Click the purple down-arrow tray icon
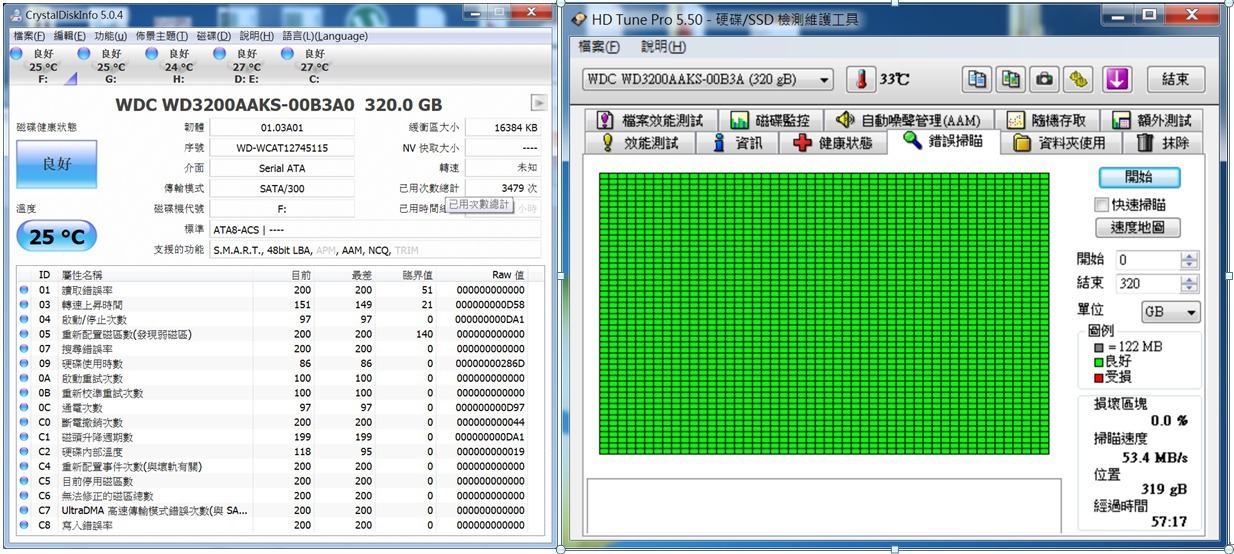This screenshot has width=1234, height=554. [x=1117, y=80]
